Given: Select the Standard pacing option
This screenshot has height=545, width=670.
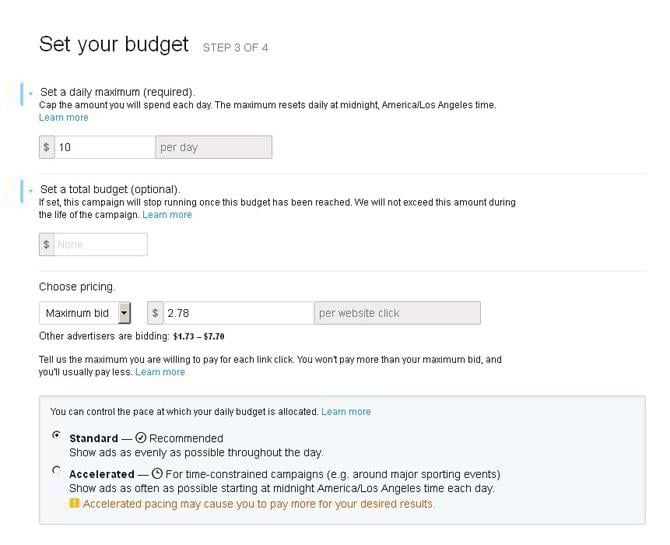Looking at the screenshot, I should pyautogui.click(x=54, y=436).
